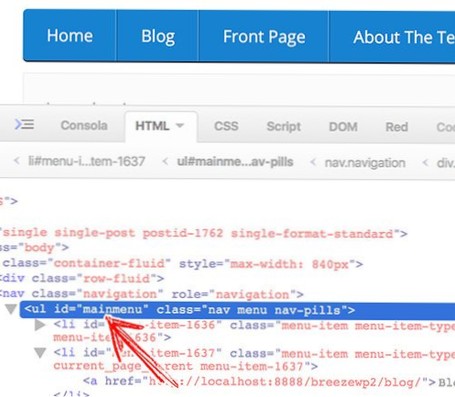Click the current_page_parent menu-item-1637 text
This screenshot has width=455, height=397.
coord(178,366)
